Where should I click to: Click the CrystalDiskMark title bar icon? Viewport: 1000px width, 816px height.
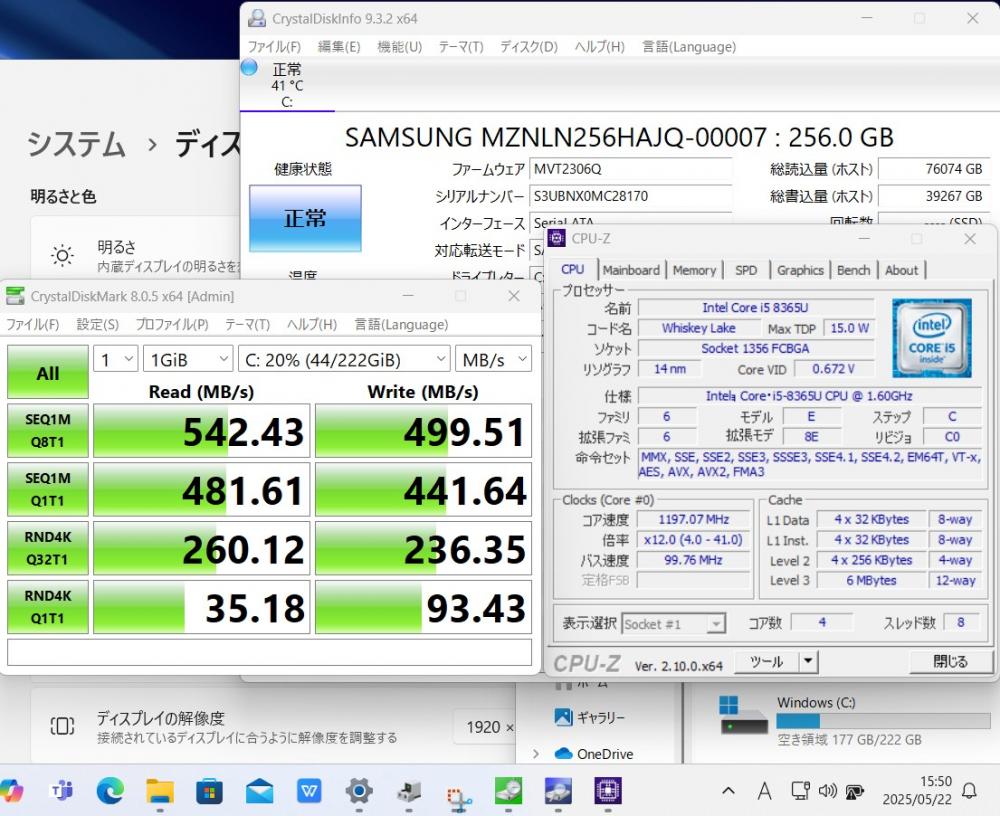coord(15,296)
